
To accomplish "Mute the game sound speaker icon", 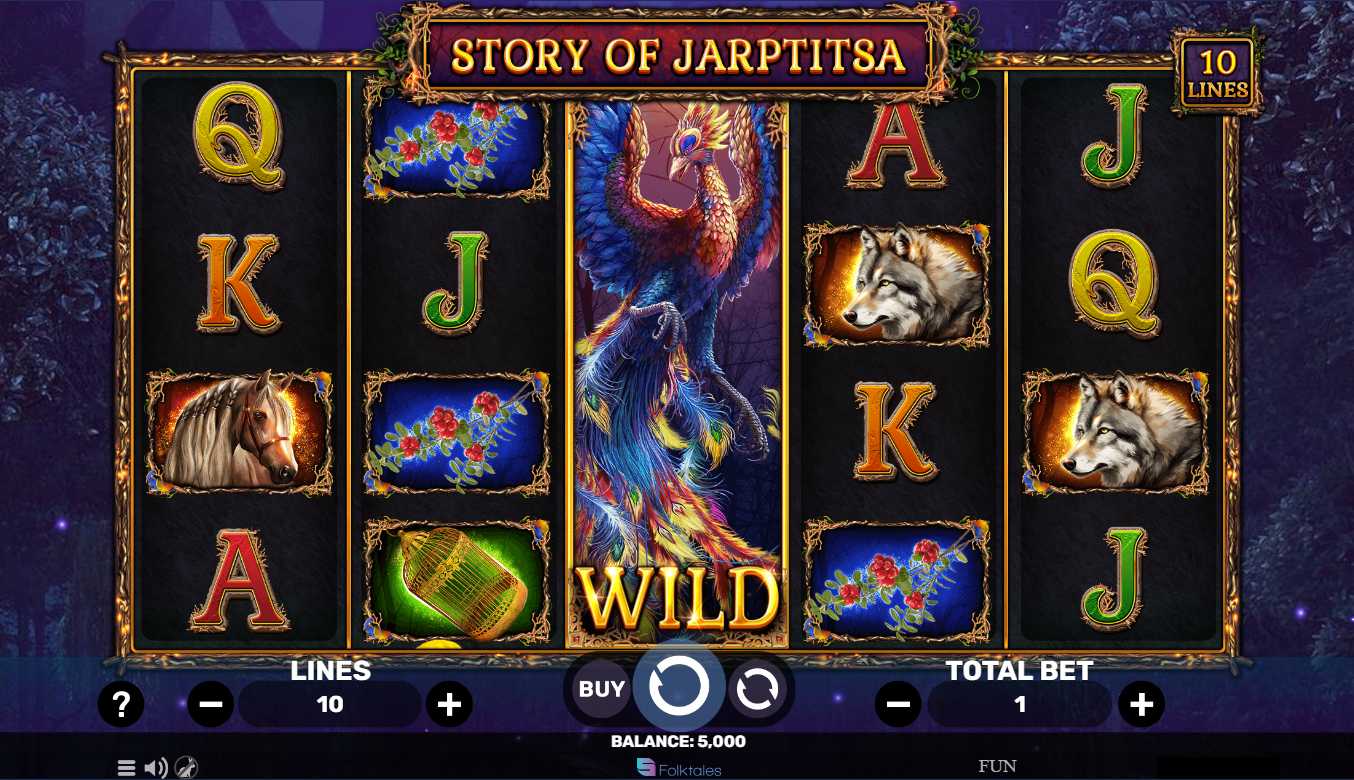I will tap(156, 768).
